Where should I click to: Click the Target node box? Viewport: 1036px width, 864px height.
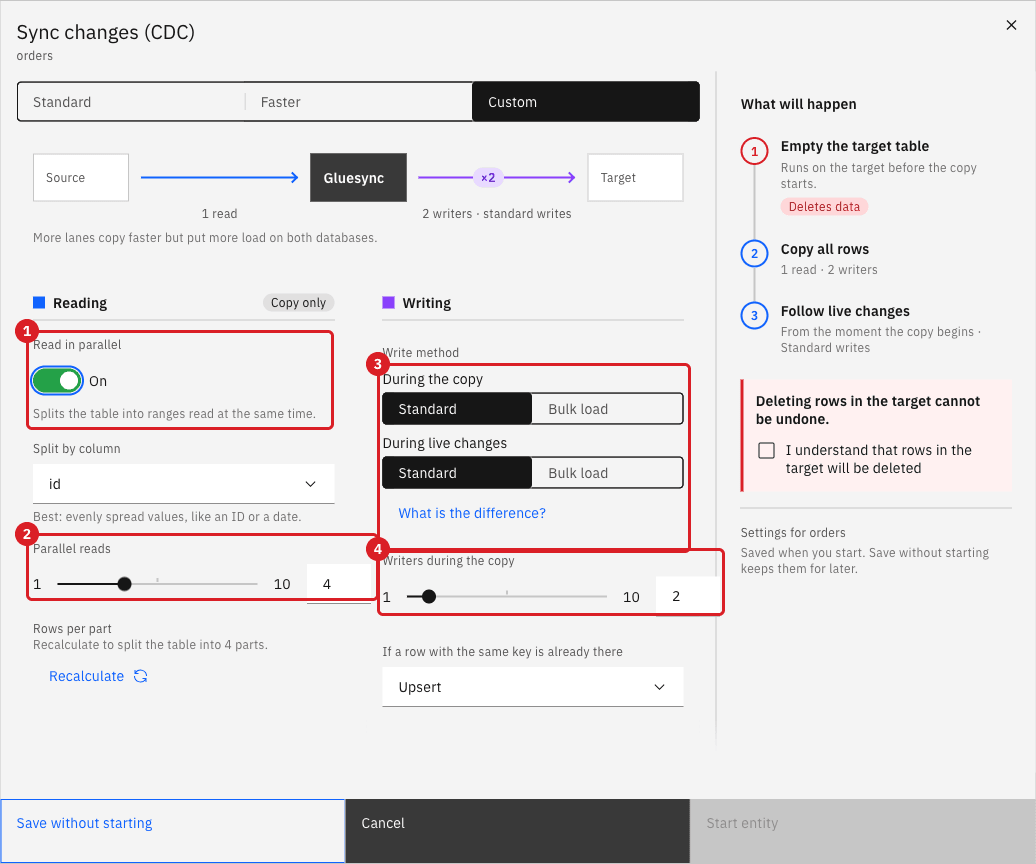[x=635, y=178]
